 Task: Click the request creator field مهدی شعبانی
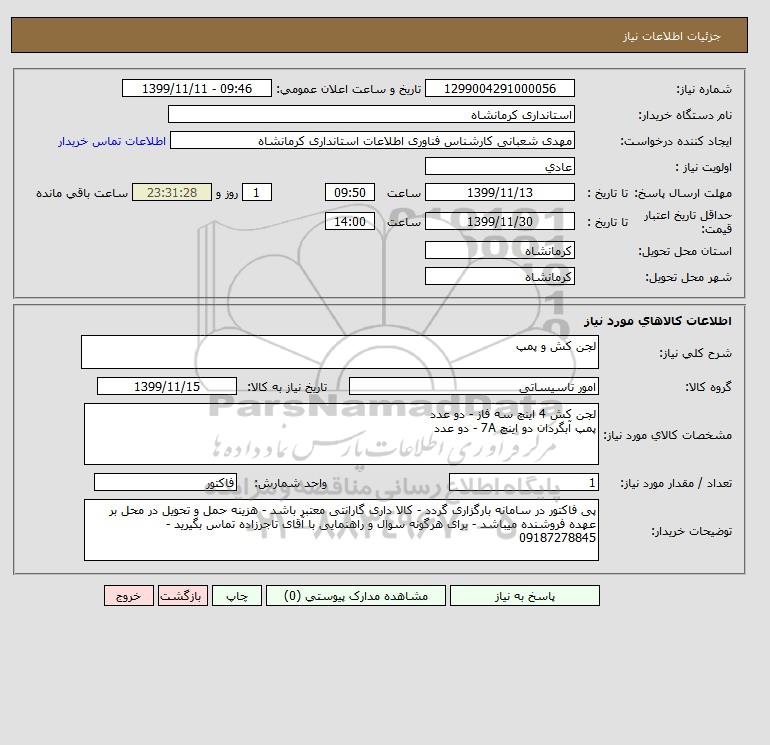click(372, 140)
